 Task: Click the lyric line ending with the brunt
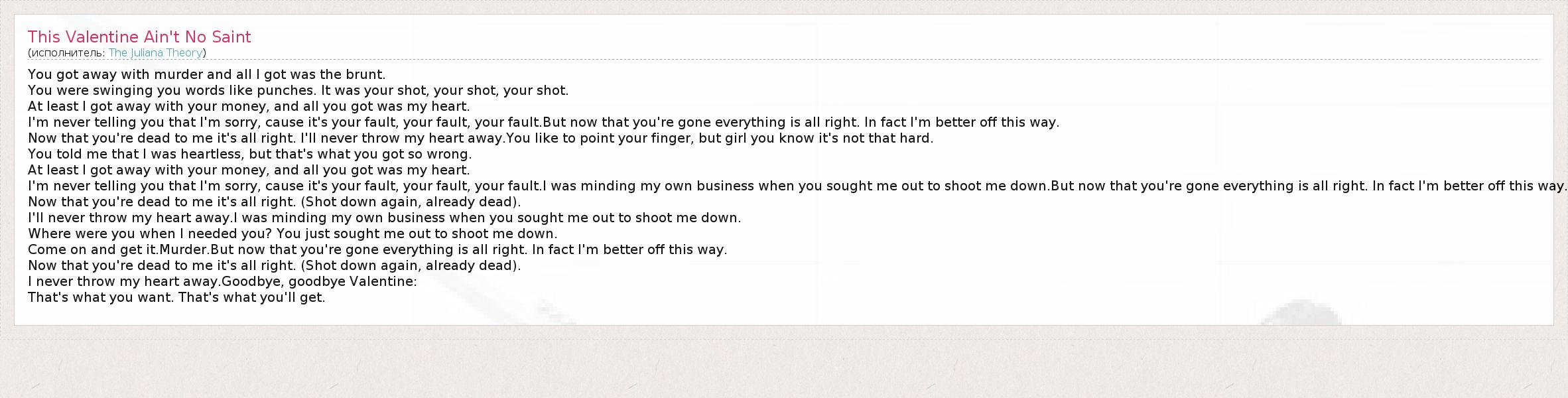206,74
